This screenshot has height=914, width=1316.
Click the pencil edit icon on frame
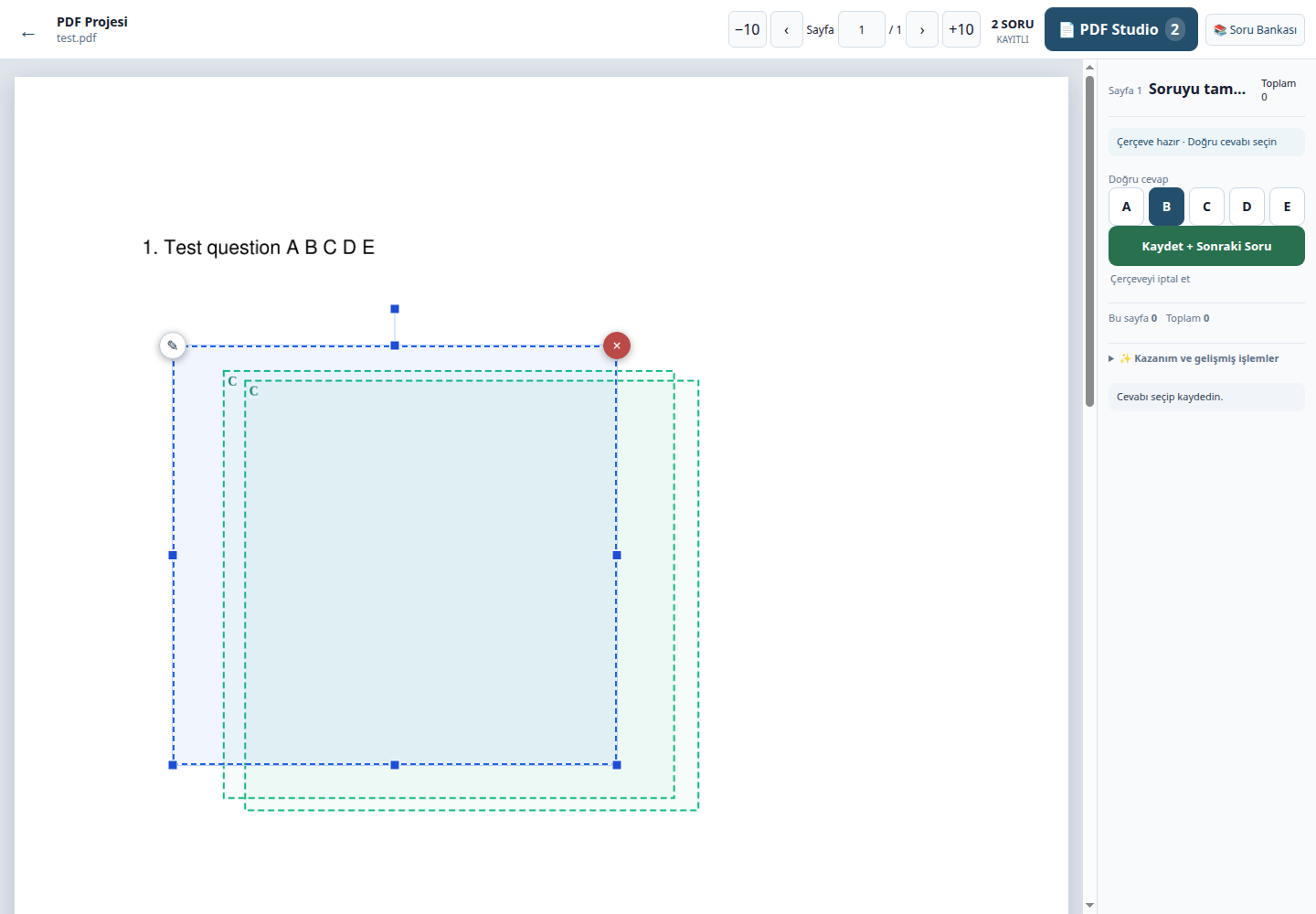pyautogui.click(x=173, y=345)
